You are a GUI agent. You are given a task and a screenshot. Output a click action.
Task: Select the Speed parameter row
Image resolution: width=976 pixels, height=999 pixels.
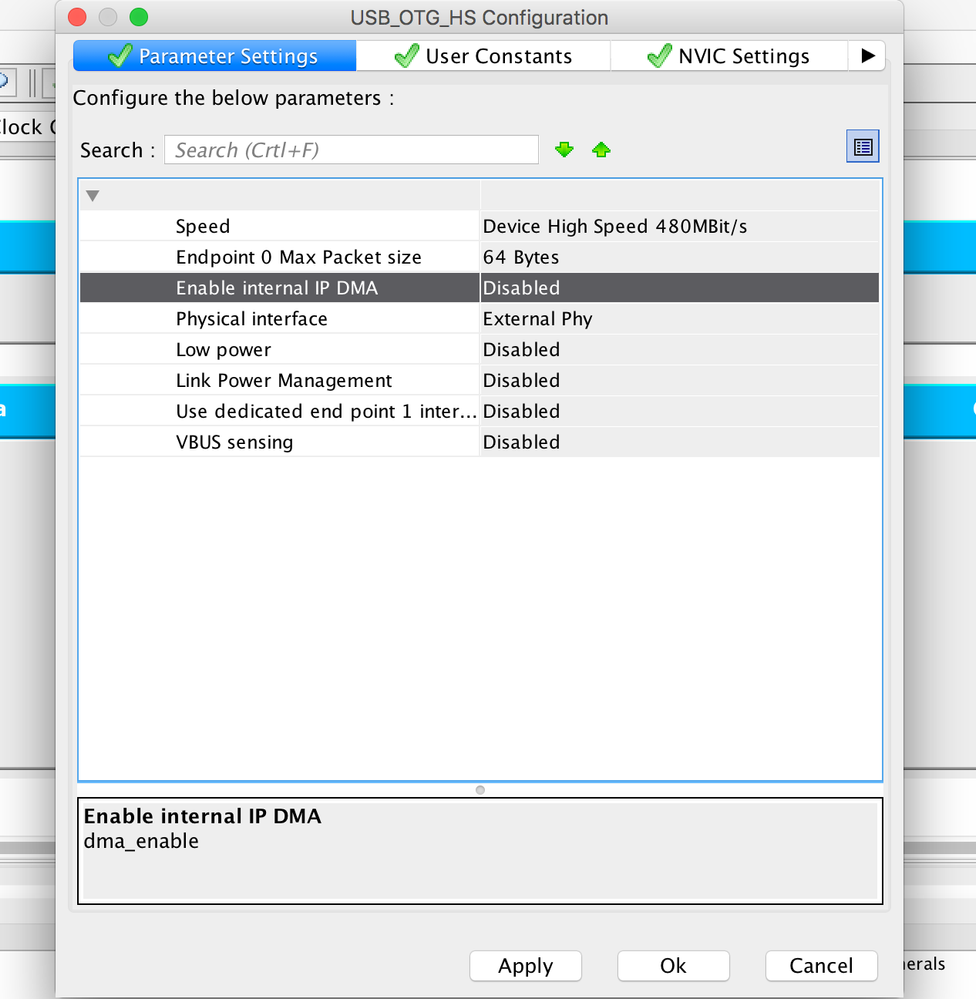(x=479, y=226)
